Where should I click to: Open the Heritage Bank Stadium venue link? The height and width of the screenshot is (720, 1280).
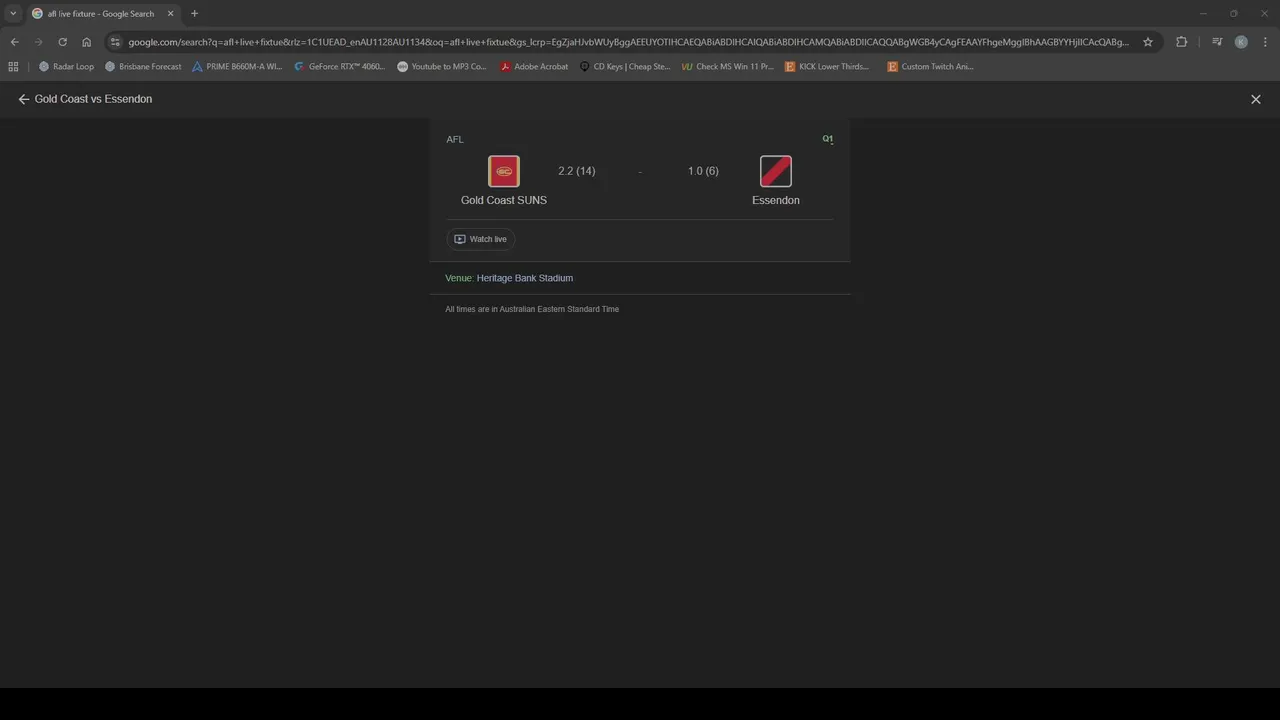525,278
